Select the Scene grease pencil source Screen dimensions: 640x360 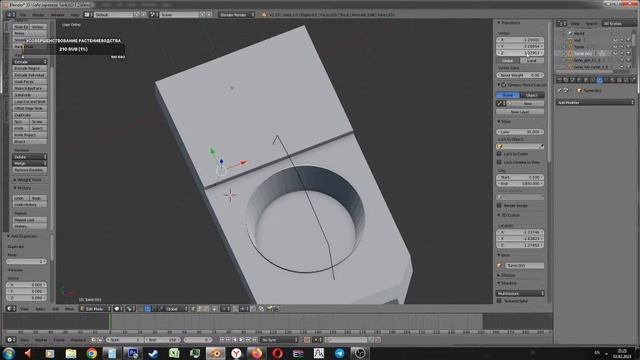(508, 95)
